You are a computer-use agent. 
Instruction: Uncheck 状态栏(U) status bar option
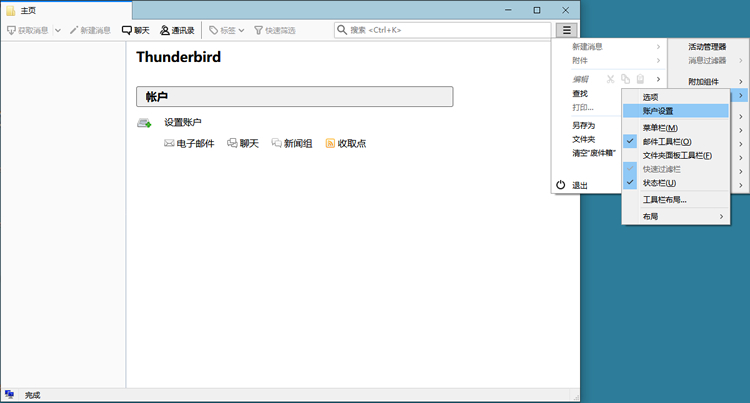676,183
